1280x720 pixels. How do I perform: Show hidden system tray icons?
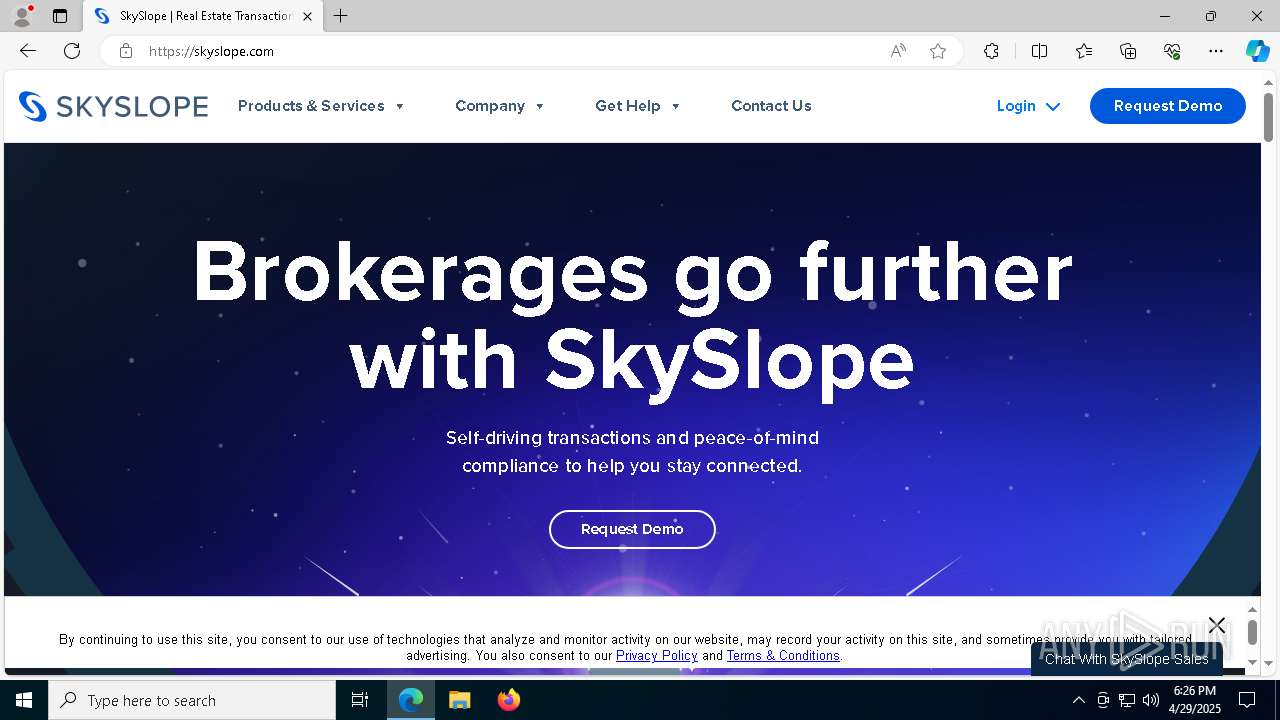[1078, 700]
